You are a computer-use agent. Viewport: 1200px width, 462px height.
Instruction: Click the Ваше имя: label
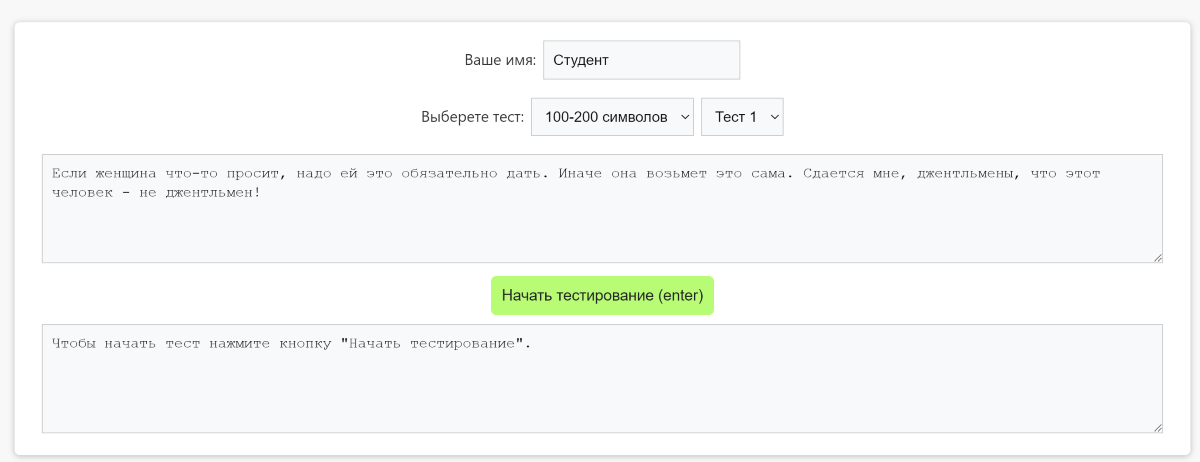(500, 60)
